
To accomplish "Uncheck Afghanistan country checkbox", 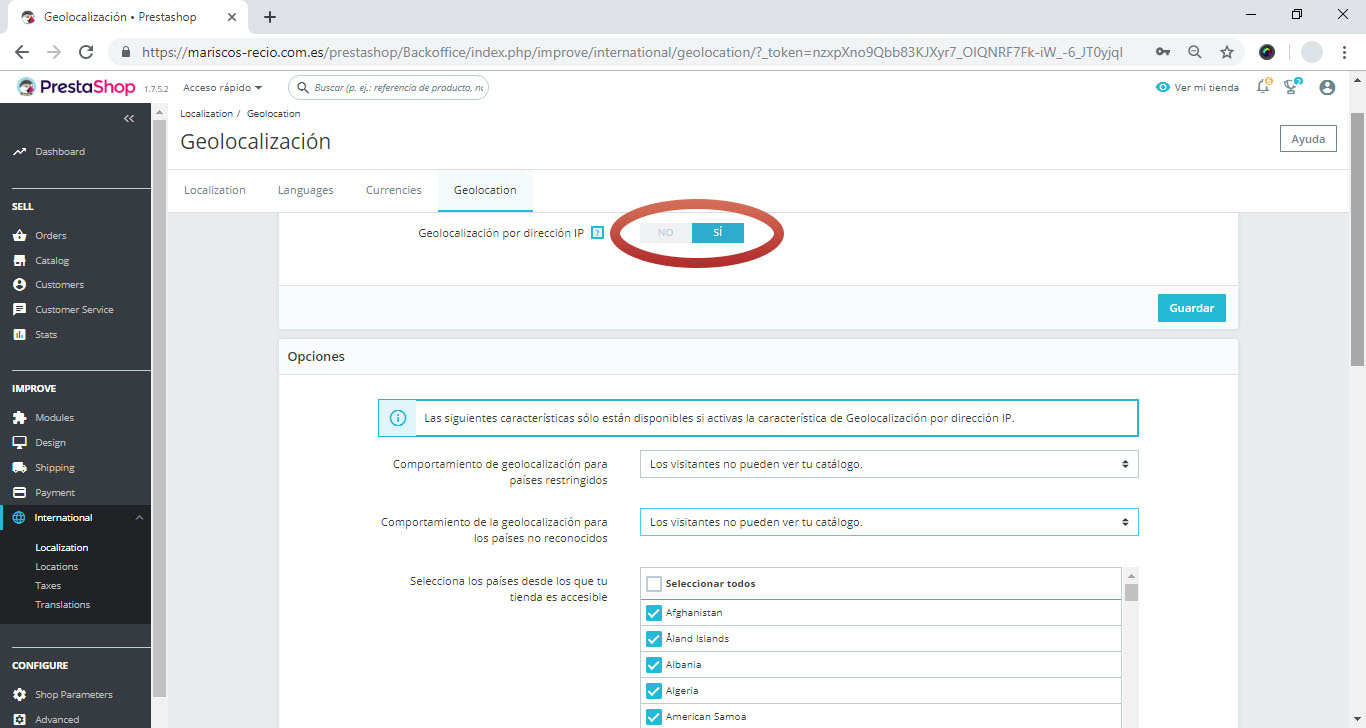I will coord(654,613).
